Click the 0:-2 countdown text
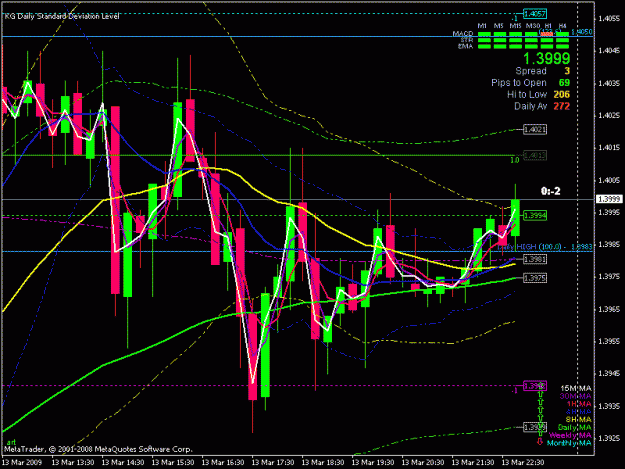This screenshot has width=625, height=469. pos(550,191)
